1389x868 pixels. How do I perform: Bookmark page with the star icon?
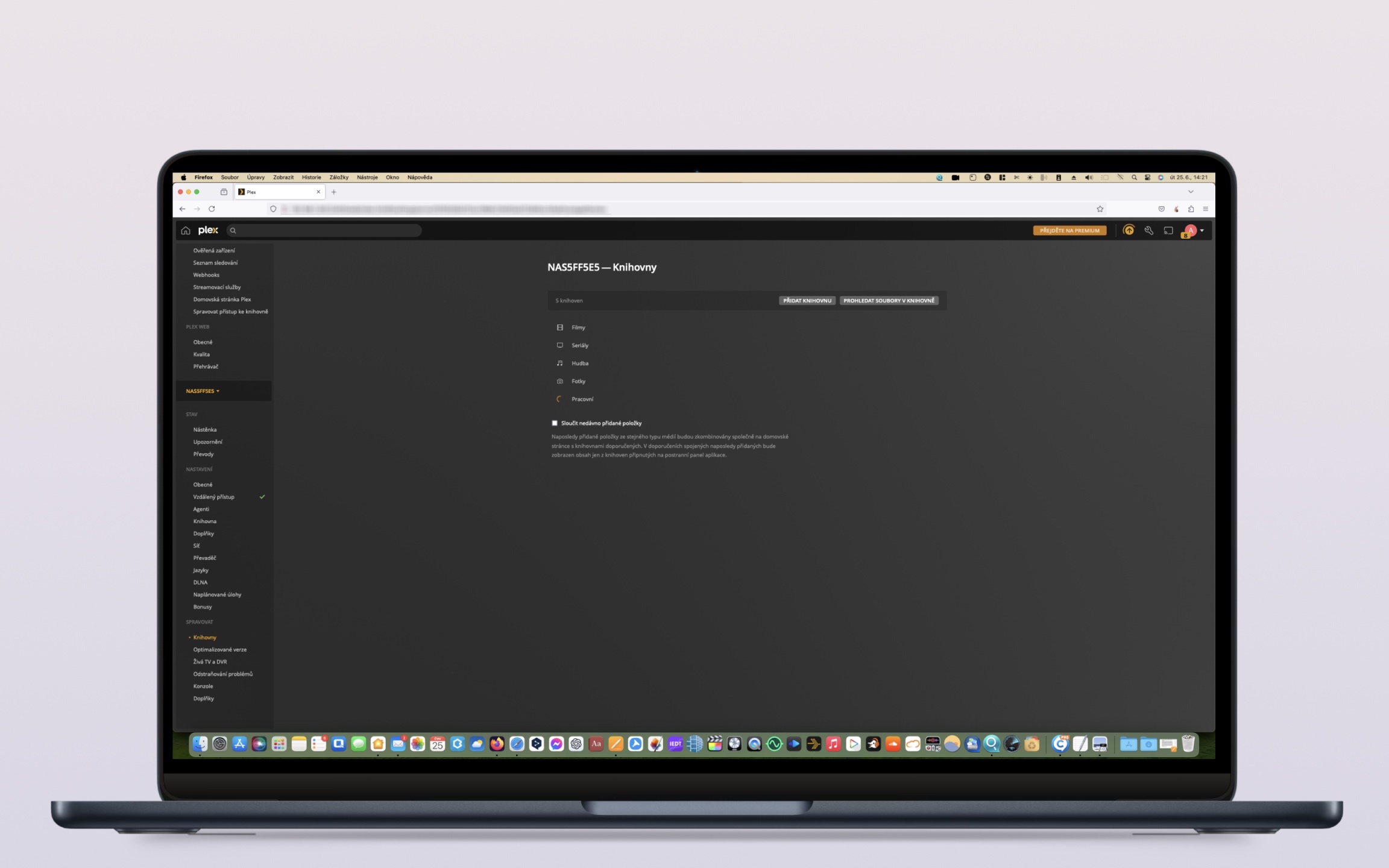pyautogui.click(x=1100, y=209)
